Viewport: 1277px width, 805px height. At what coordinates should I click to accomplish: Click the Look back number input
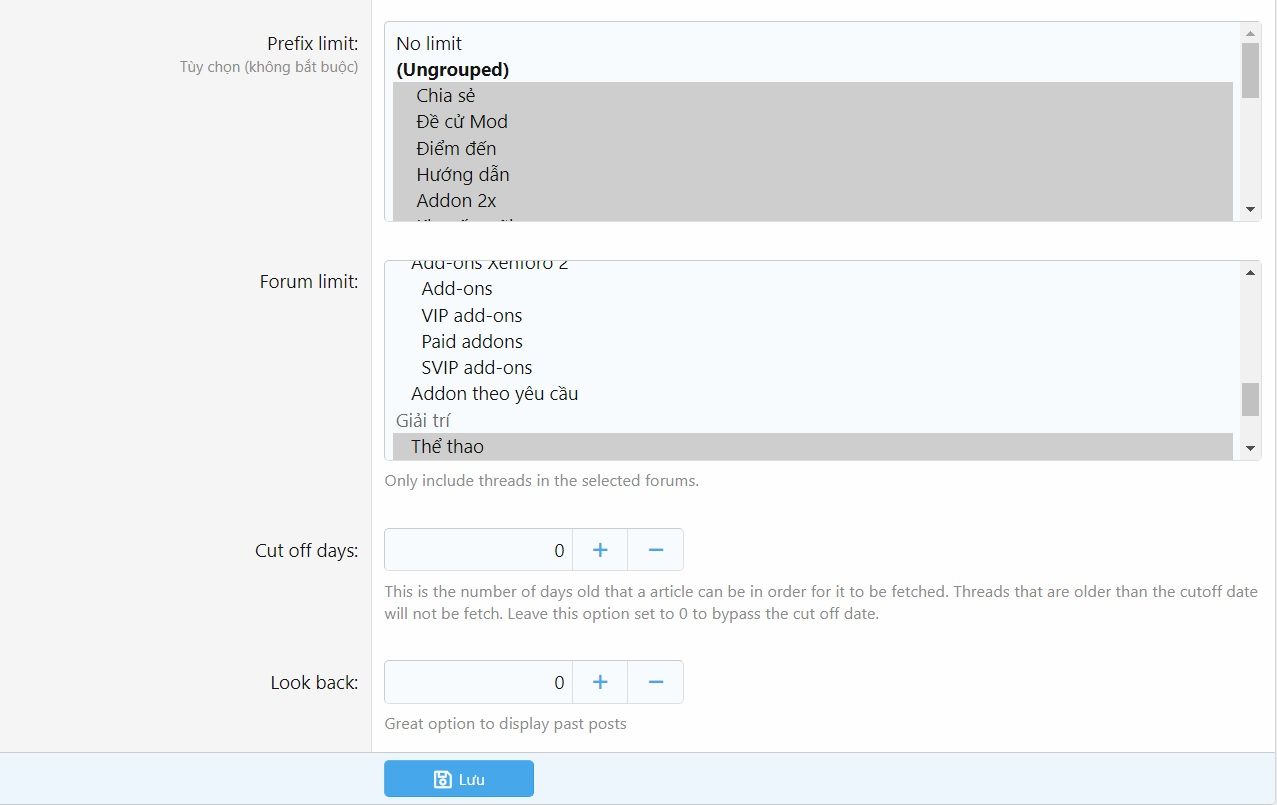(x=478, y=682)
